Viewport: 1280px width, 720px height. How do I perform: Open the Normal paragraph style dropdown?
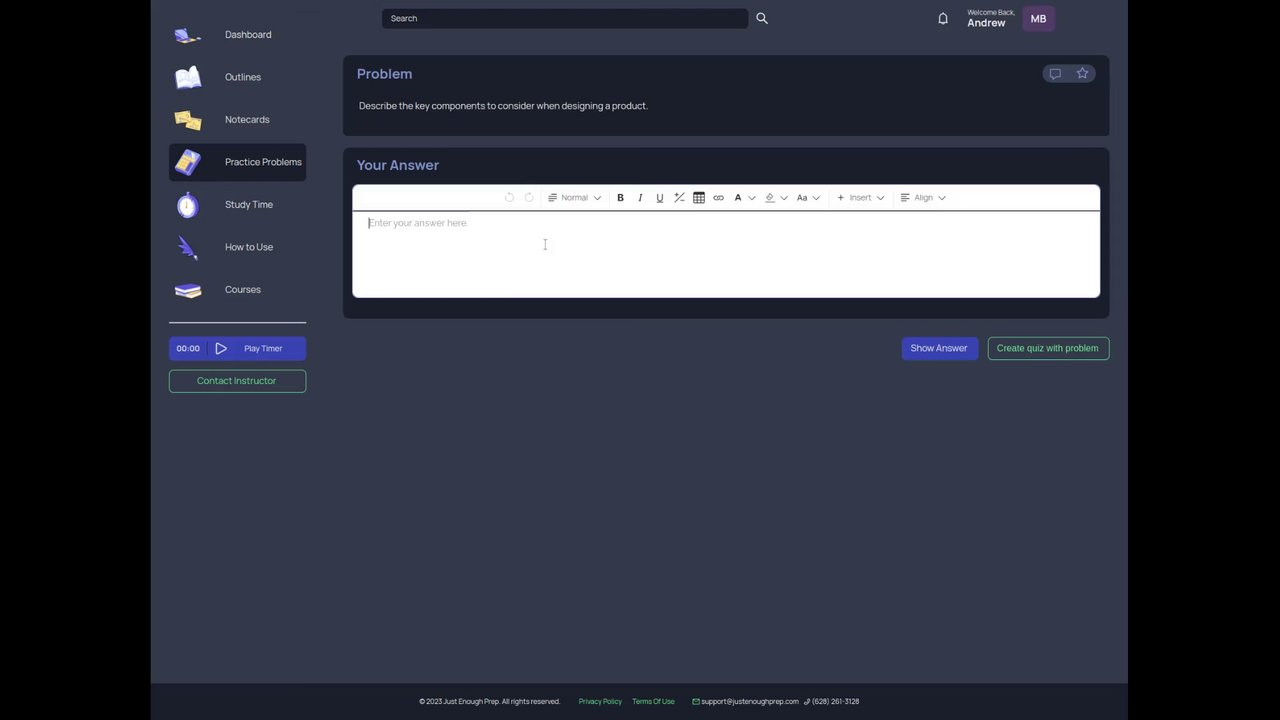575,198
